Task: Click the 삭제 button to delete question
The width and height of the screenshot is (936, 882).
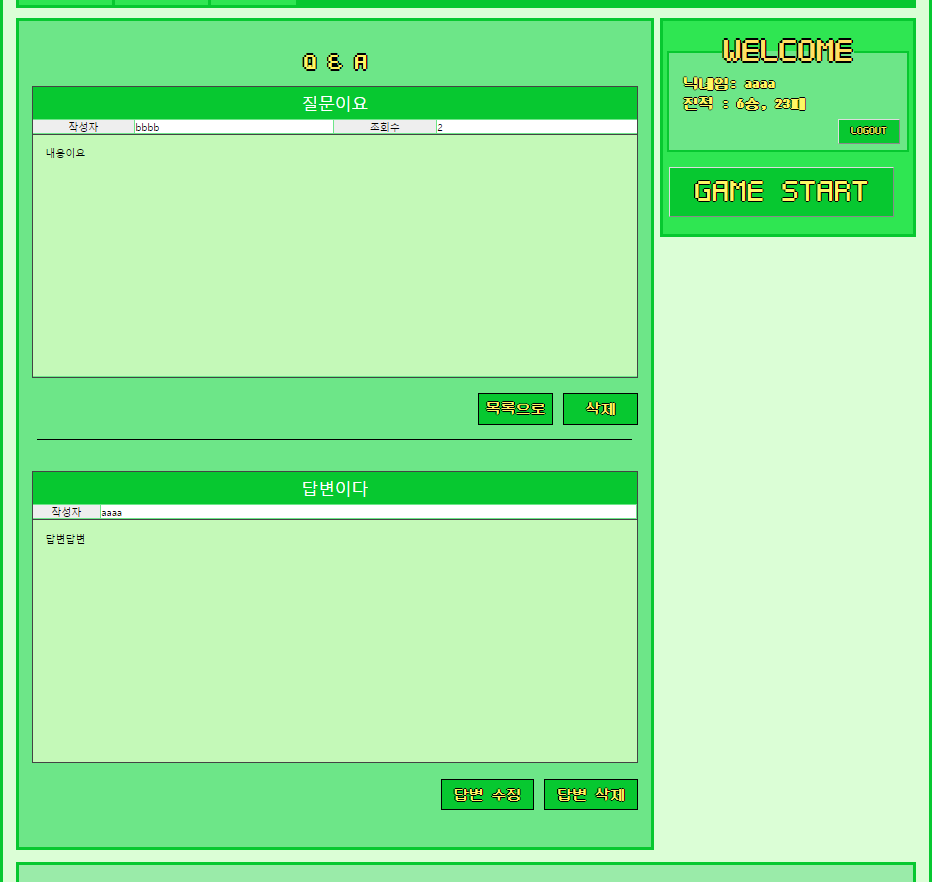Action: pos(600,408)
